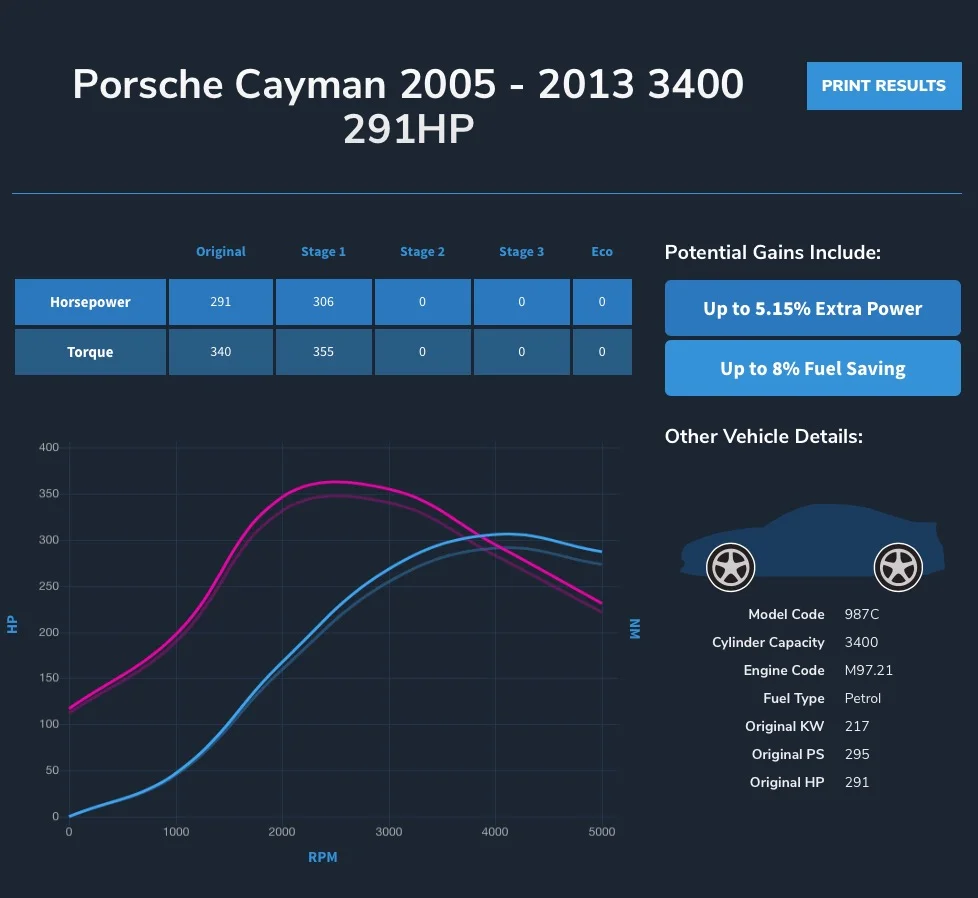Click the Stage 3 torque cell
The image size is (978, 898).
click(x=521, y=352)
